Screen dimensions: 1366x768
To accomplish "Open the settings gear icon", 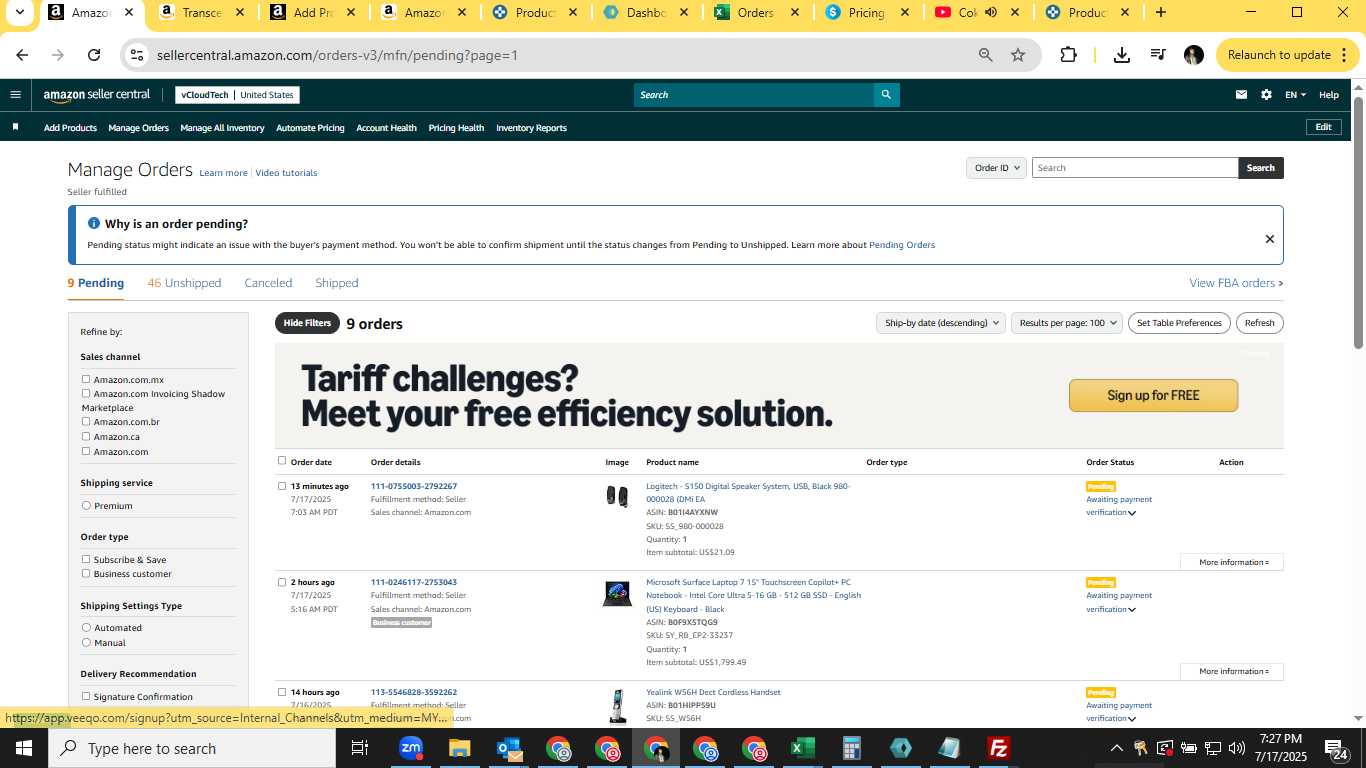I will pyautogui.click(x=1266, y=95).
